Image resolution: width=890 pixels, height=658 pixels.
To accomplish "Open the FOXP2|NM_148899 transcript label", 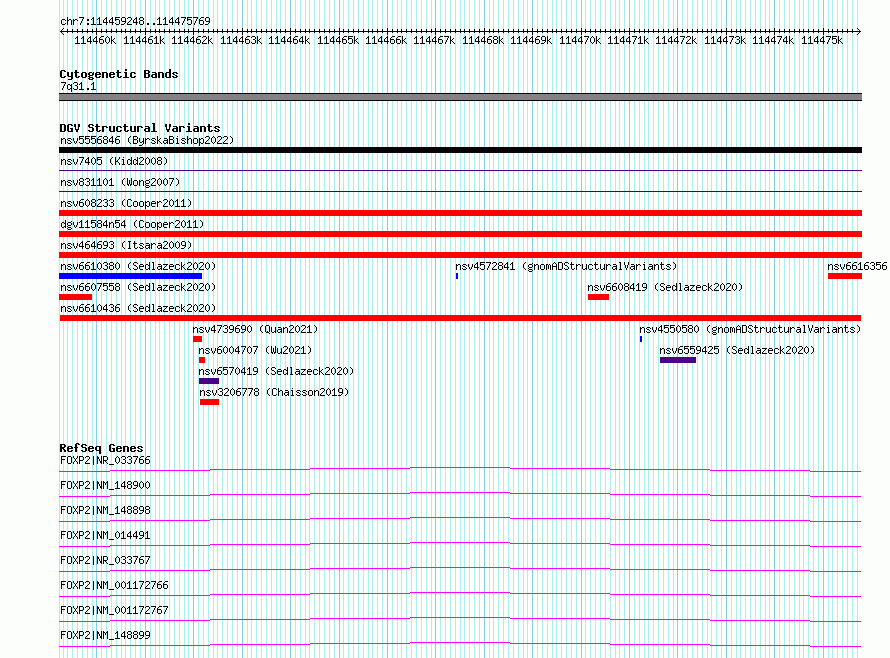I will tap(105, 635).
